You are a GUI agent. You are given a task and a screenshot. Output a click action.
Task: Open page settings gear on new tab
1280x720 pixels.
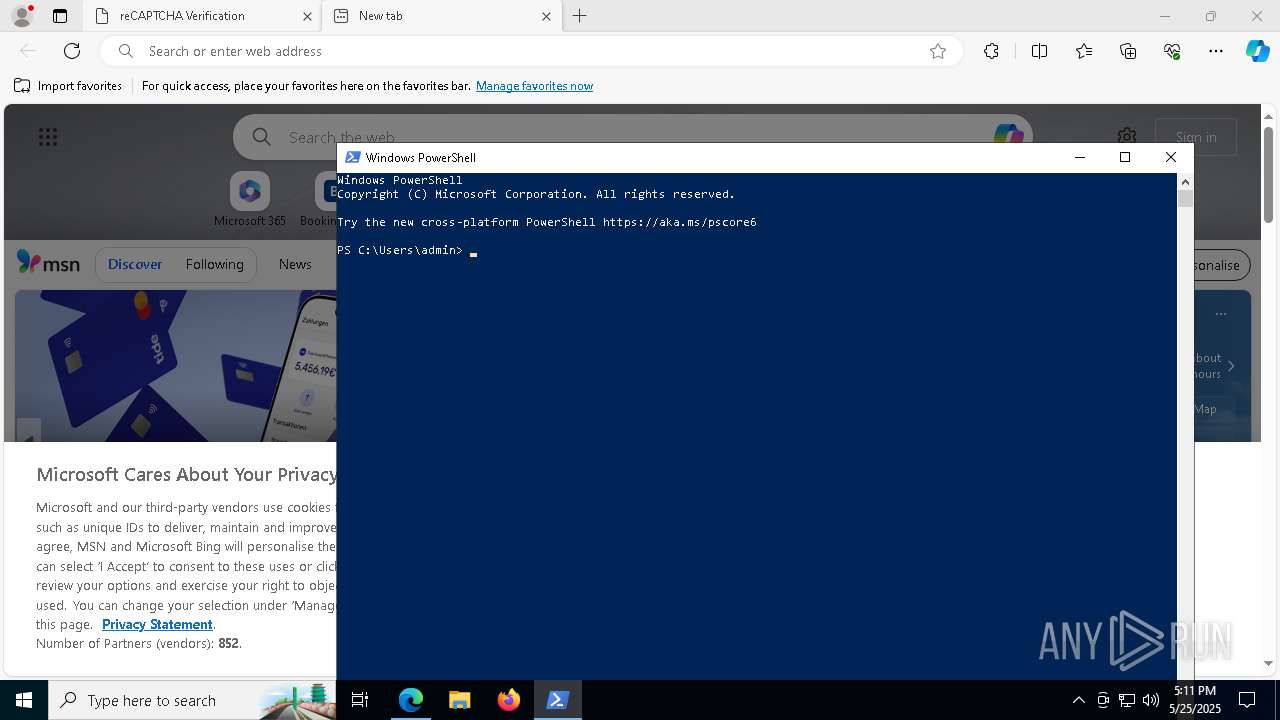(1127, 137)
